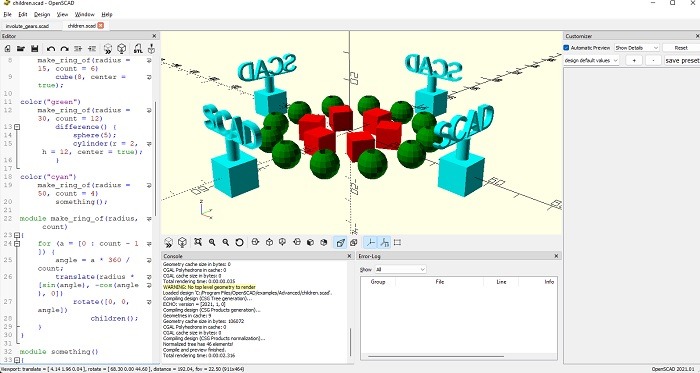Click the Group column header in Error-Log
700x373 pixels.
(378, 282)
